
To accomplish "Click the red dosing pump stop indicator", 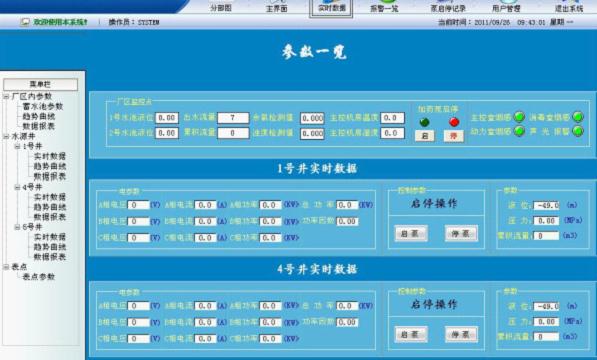I will pyautogui.click(x=454, y=122).
